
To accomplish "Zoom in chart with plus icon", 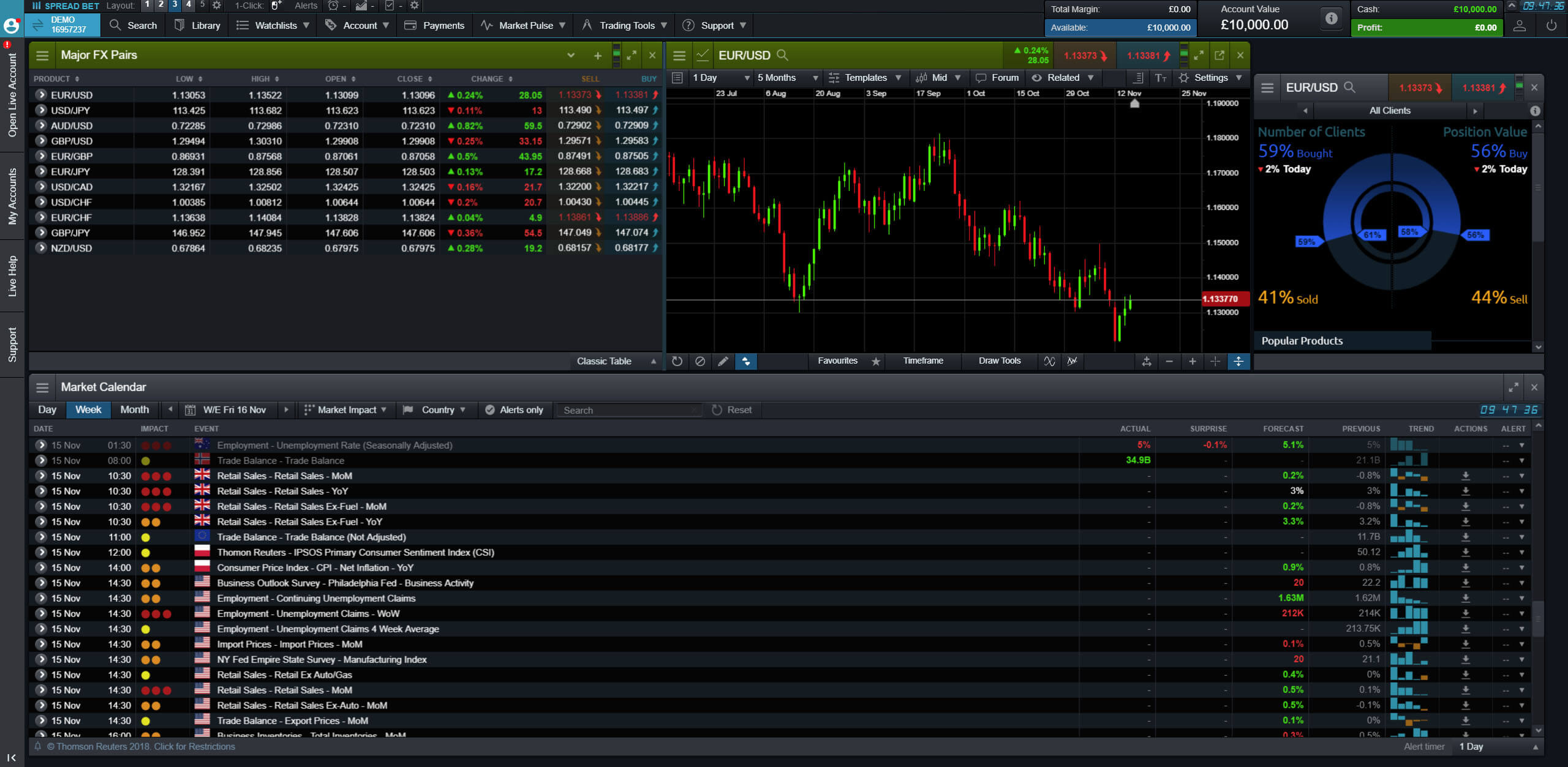I will (1193, 361).
